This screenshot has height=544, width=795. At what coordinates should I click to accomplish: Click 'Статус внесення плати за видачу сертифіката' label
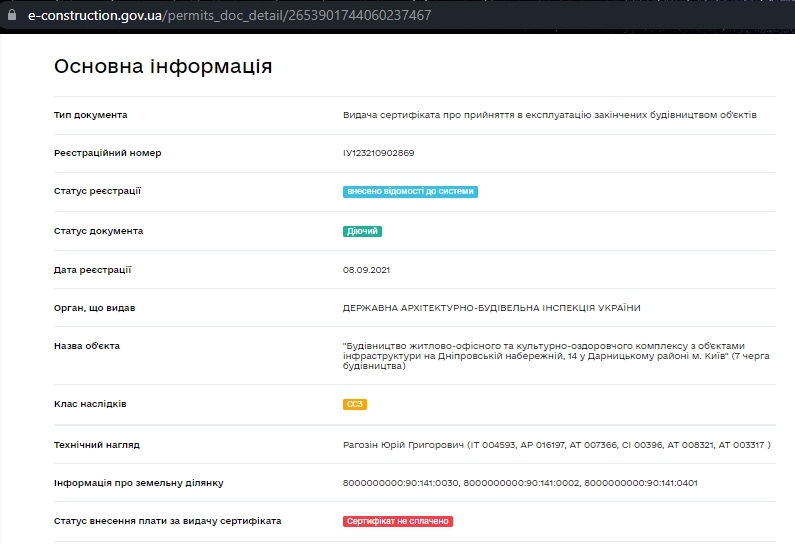(x=167, y=521)
